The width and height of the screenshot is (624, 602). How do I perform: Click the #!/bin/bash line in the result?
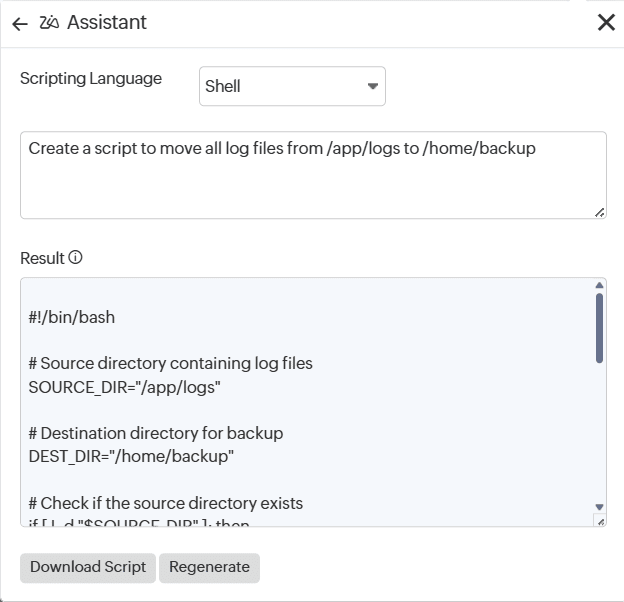click(x=72, y=318)
